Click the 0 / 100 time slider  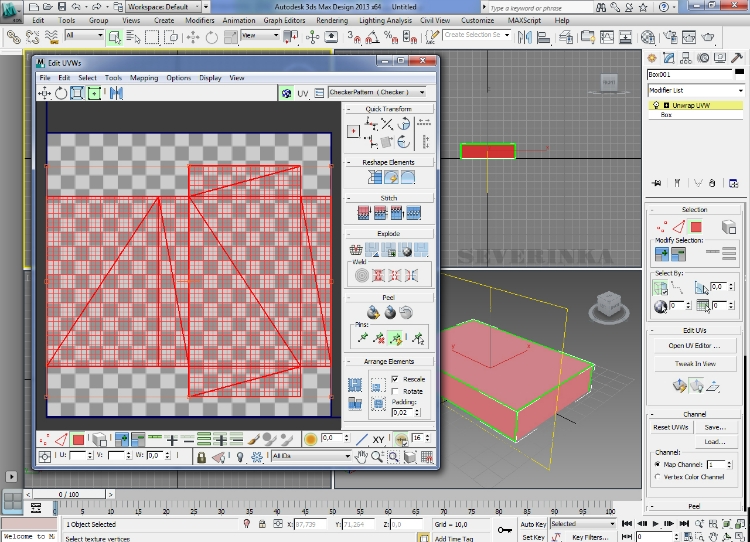pyautogui.click(x=69, y=494)
